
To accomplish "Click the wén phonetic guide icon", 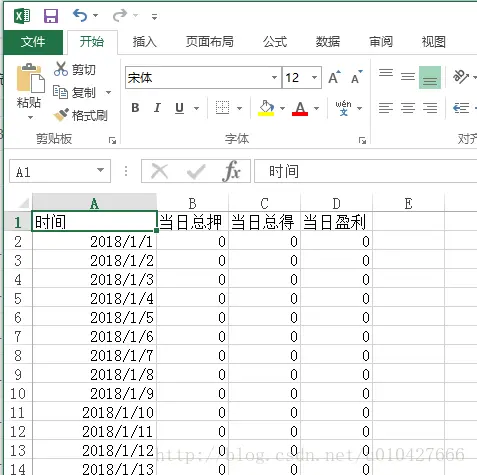I will tap(343, 108).
